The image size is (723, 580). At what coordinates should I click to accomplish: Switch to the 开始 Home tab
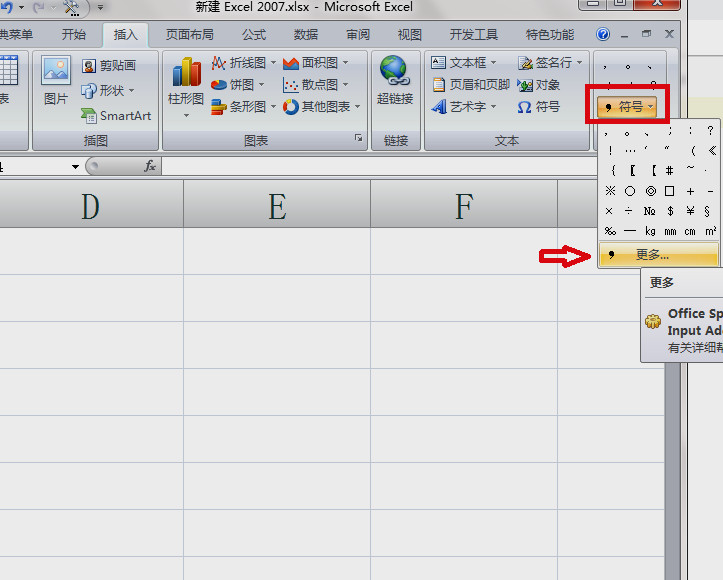[74, 35]
